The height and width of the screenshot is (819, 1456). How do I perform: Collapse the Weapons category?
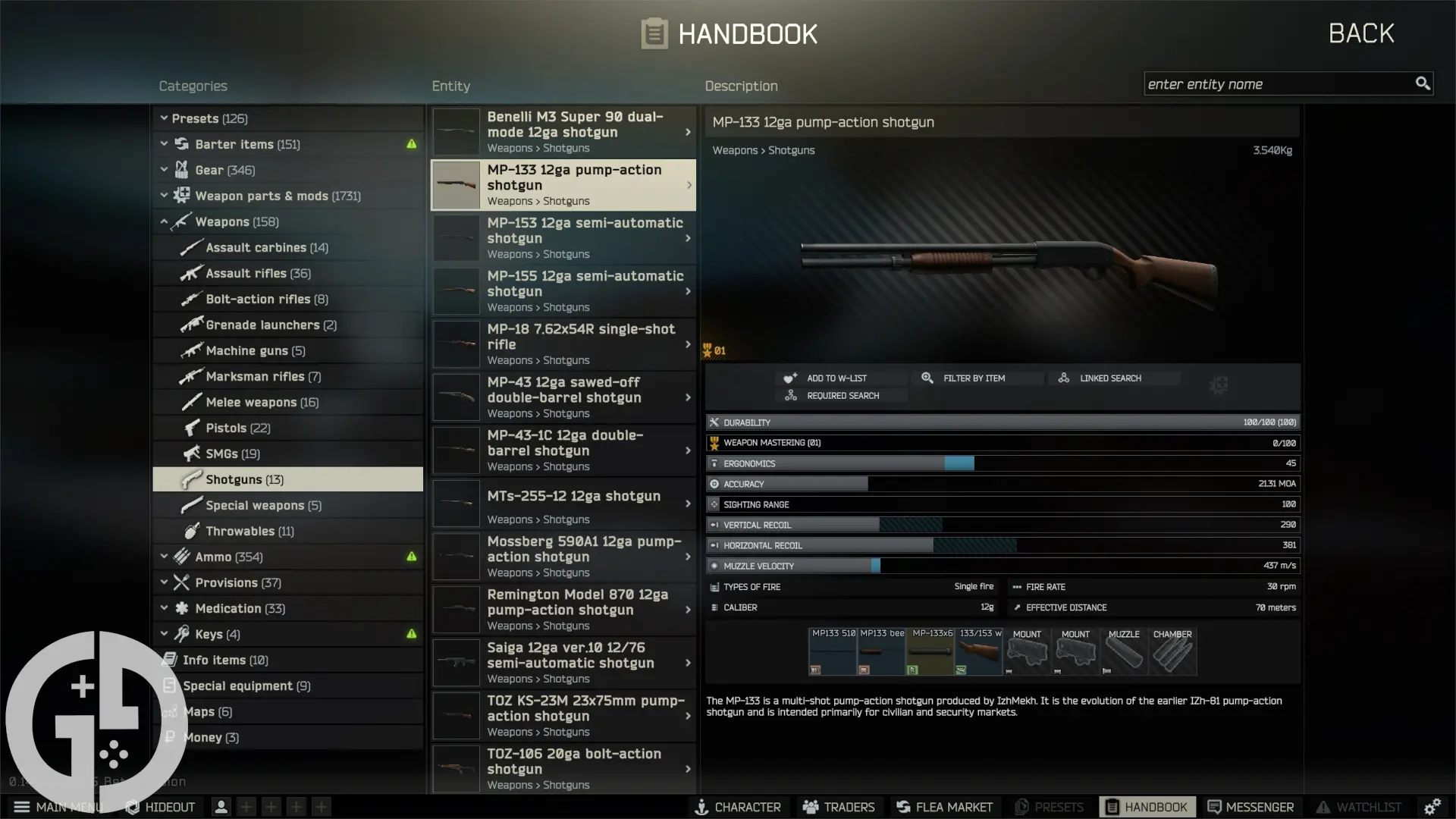click(165, 221)
